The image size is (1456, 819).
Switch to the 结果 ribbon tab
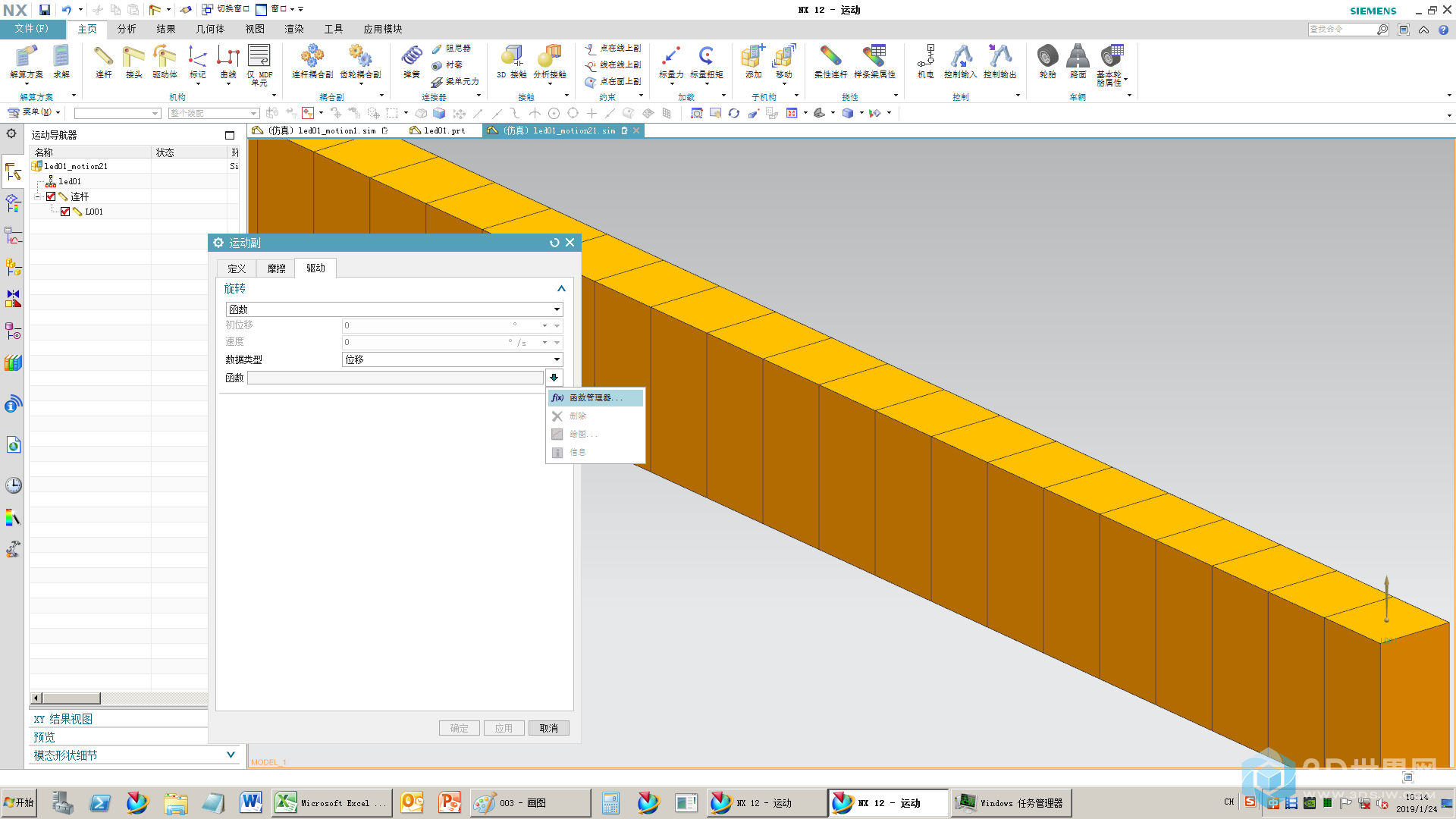click(x=166, y=29)
